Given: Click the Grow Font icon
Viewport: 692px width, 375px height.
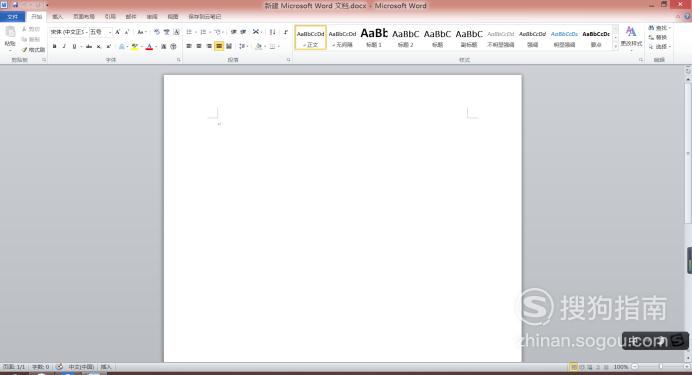Looking at the screenshot, I should click(x=117, y=32).
